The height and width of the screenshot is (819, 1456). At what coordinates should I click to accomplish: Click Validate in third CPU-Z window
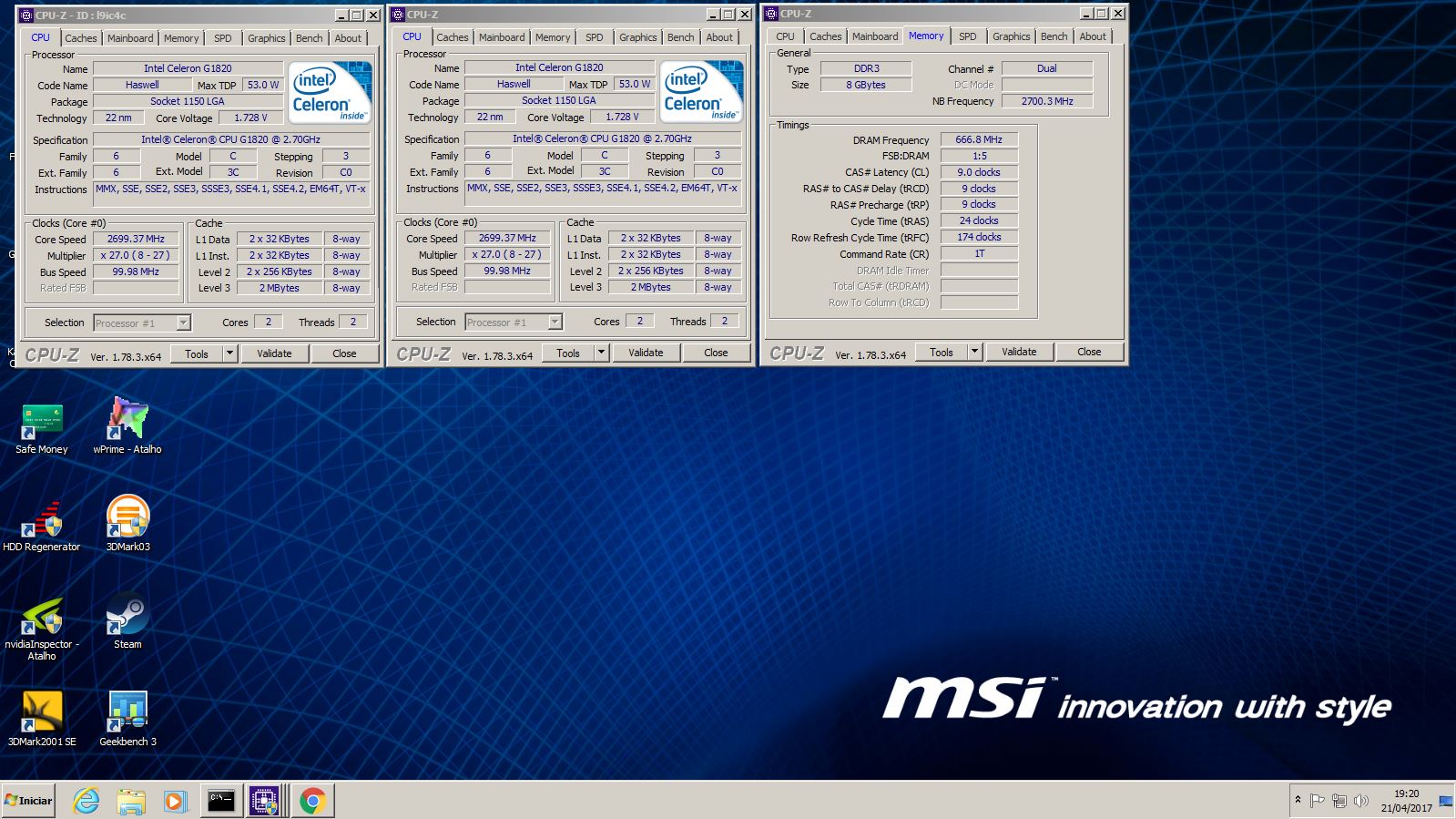click(x=1019, y=352)
